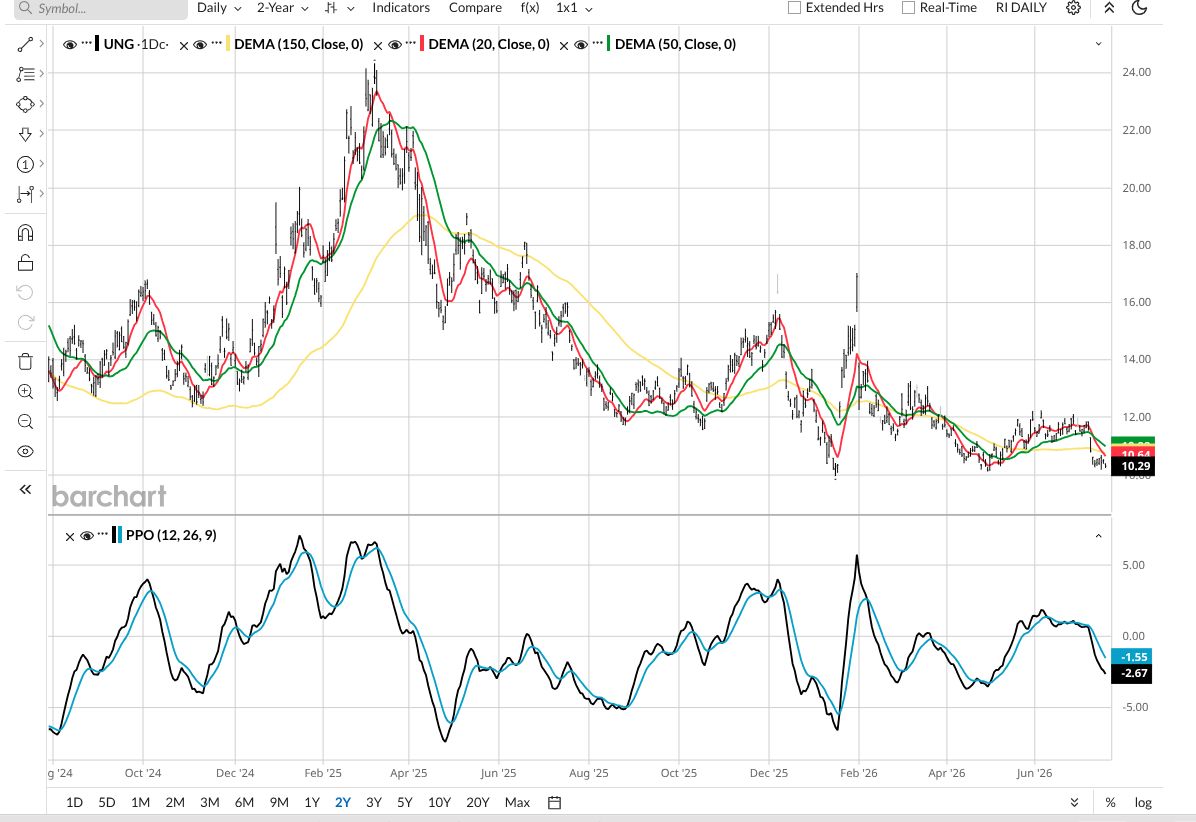Toggle DEMA (50) visibility eye
Image resolution: width=1196 pixels, height=822 pixels.
580,45
